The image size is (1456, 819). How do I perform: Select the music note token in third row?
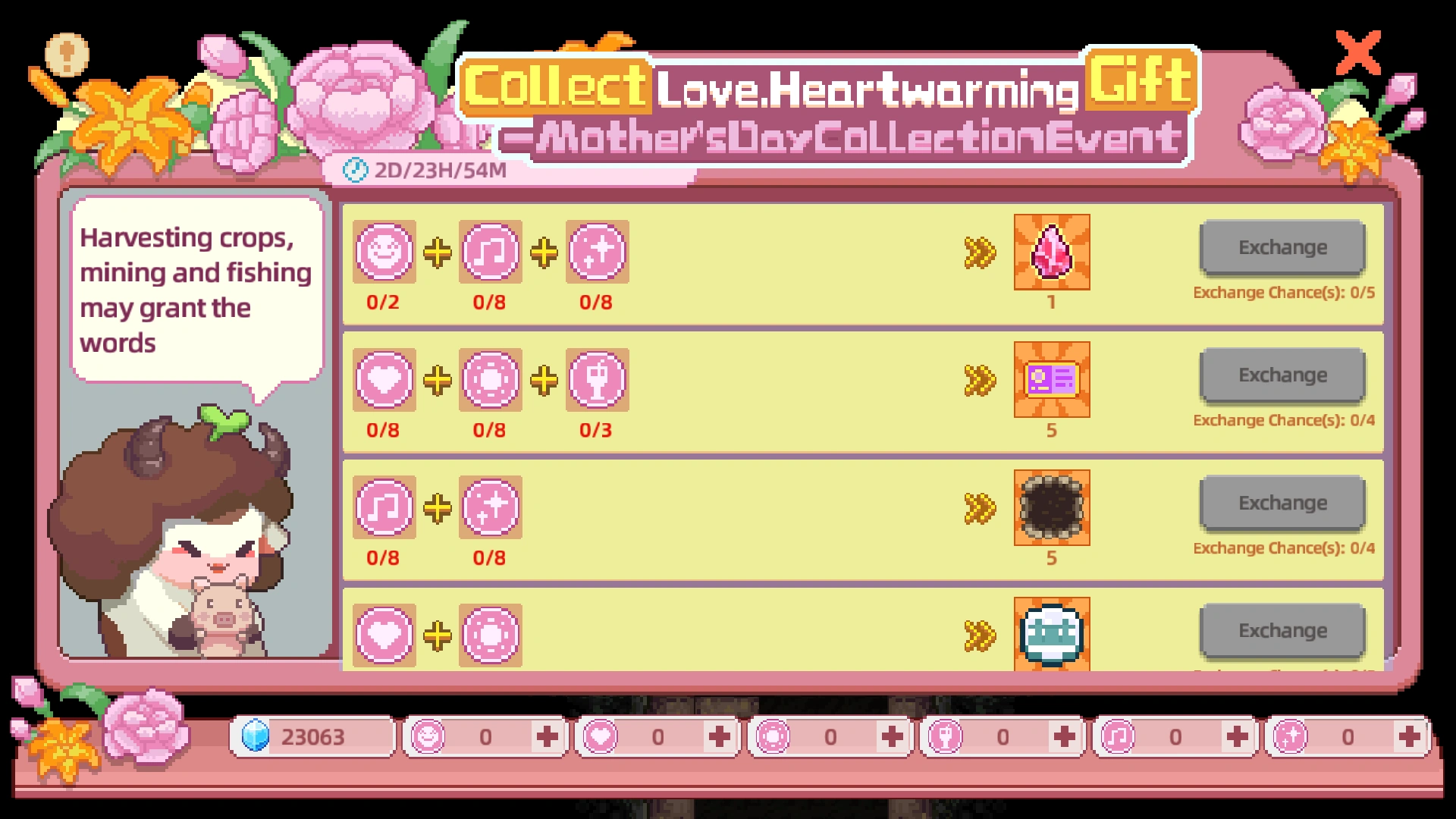pos(384,507)
